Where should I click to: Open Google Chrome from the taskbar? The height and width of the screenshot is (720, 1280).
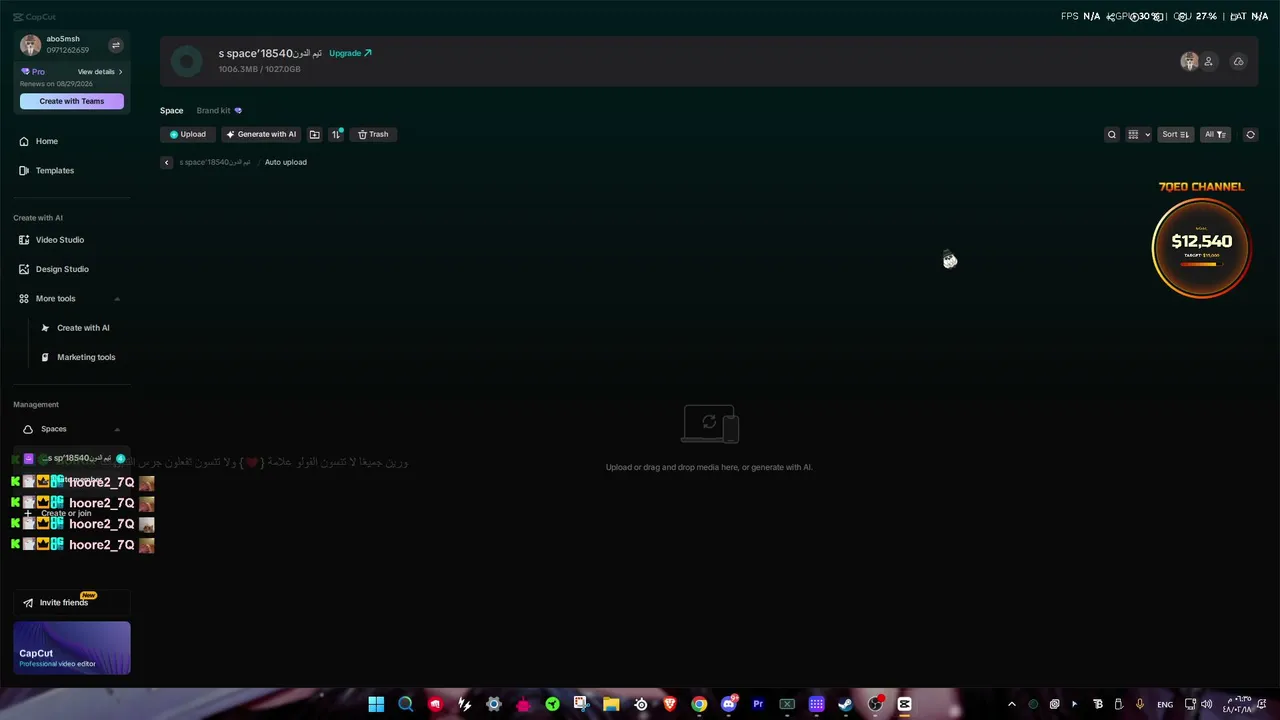(699, 704)
